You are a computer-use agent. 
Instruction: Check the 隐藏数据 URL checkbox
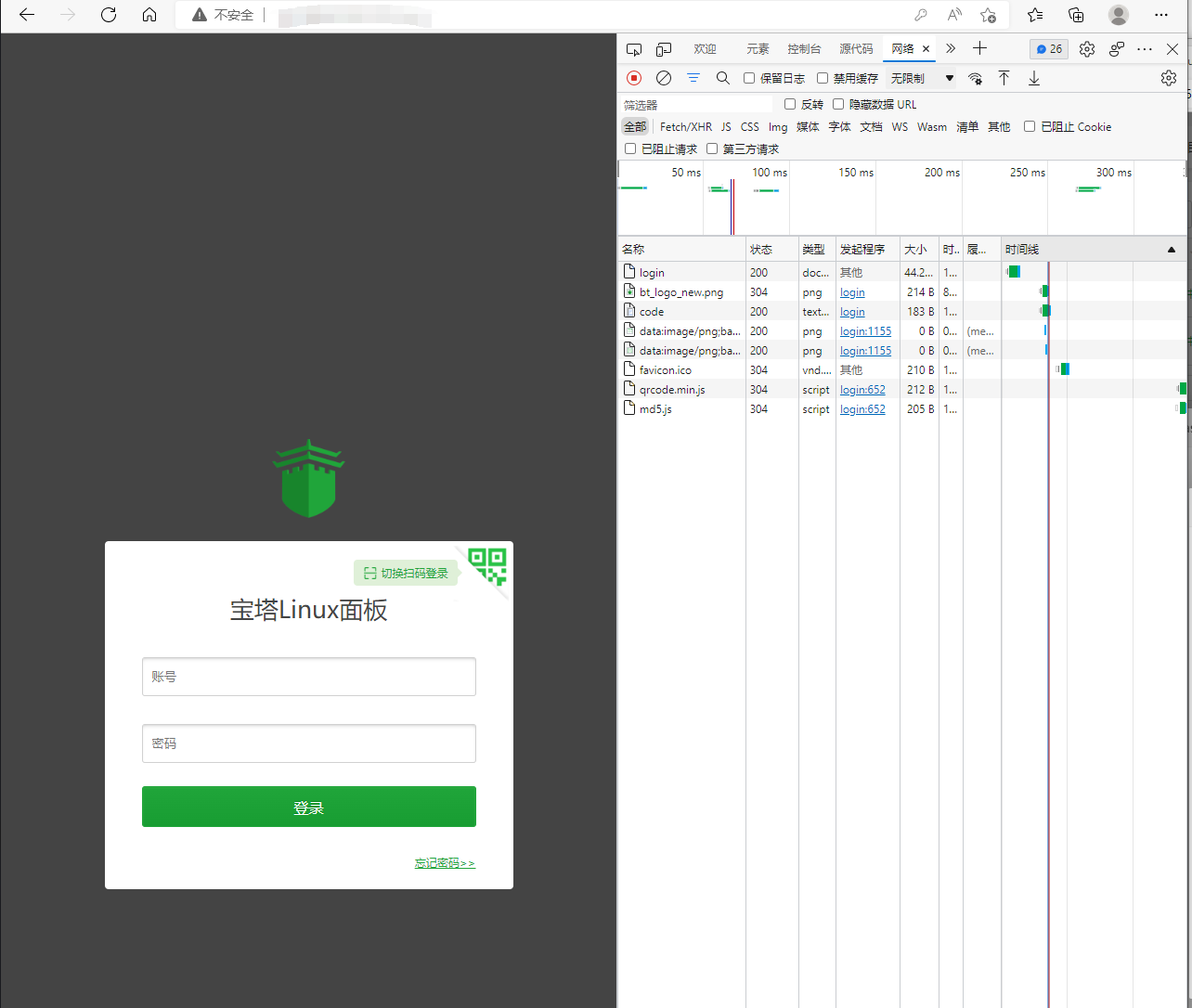click(838, 104)
